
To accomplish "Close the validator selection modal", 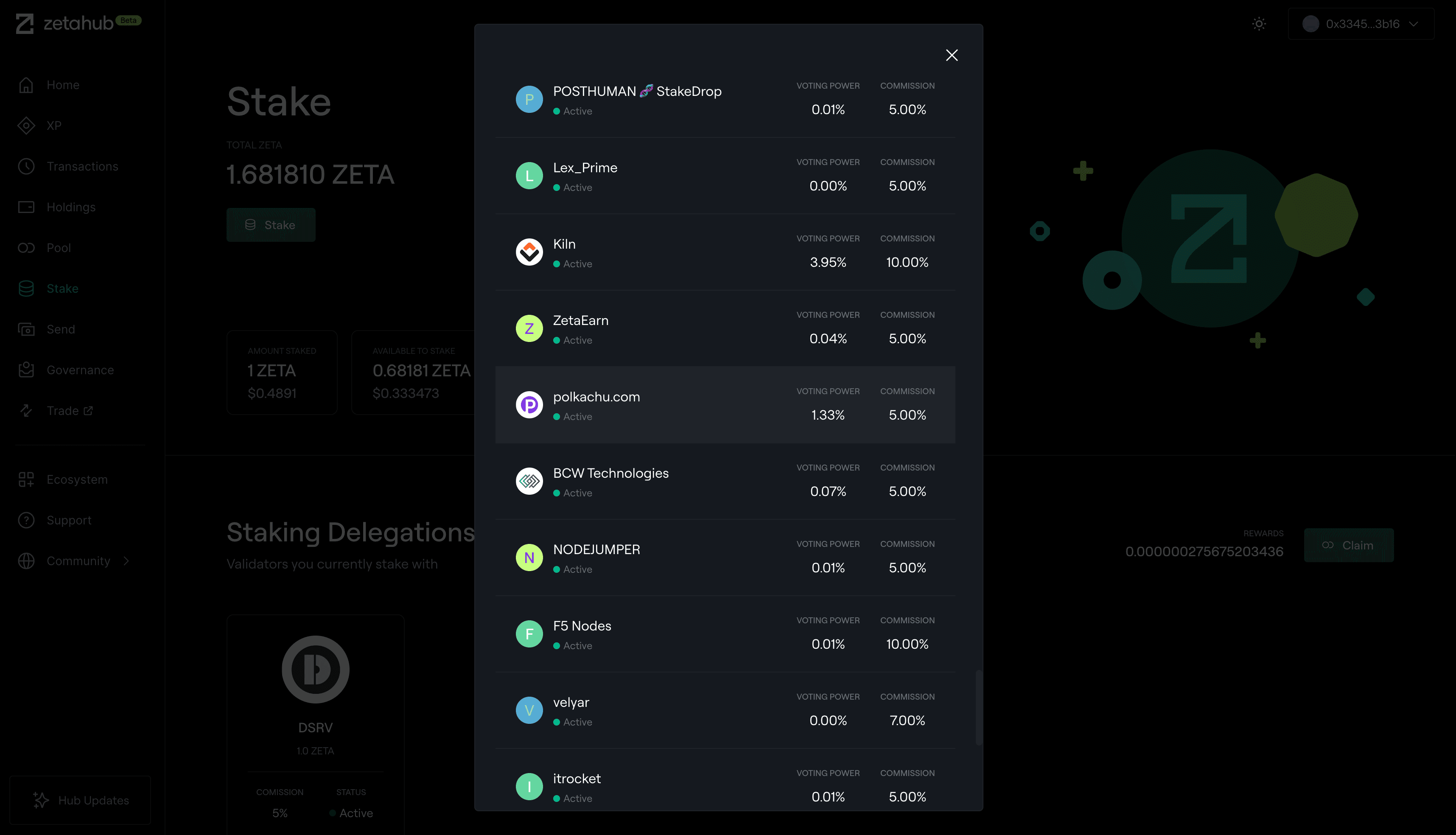I will point(952,55).
